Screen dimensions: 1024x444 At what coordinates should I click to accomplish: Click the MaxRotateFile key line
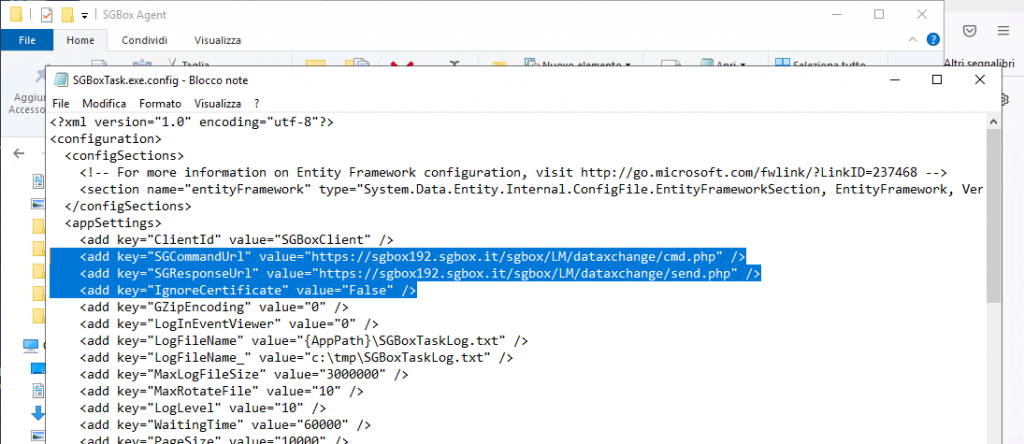pyautogui.click(x=222, y=392)
